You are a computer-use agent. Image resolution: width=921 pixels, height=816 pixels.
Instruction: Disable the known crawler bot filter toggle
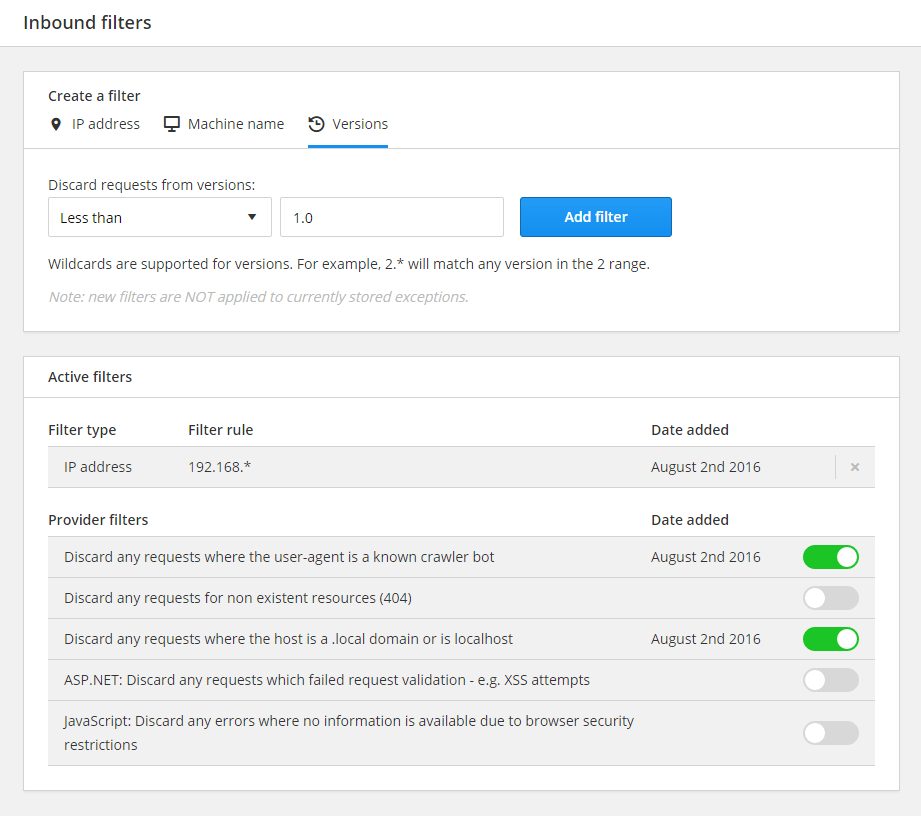coord(831,557)
